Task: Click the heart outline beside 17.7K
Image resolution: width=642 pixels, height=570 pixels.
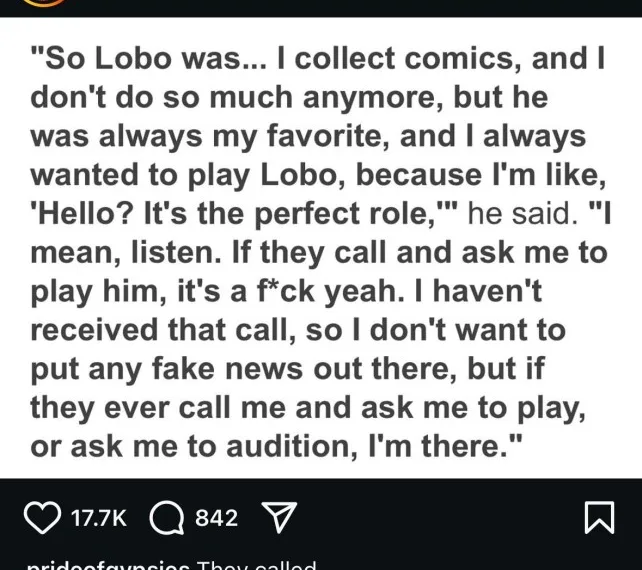Action: pos(42,517)
